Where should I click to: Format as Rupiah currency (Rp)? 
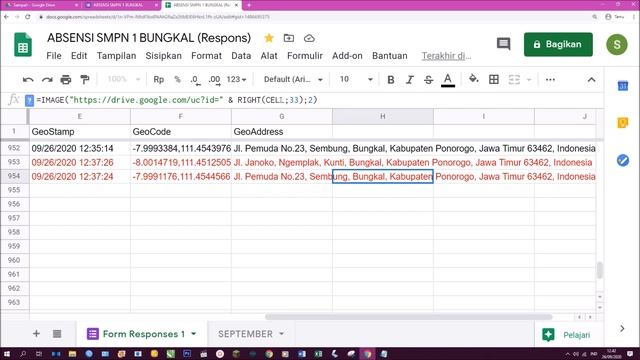point(158,80)
